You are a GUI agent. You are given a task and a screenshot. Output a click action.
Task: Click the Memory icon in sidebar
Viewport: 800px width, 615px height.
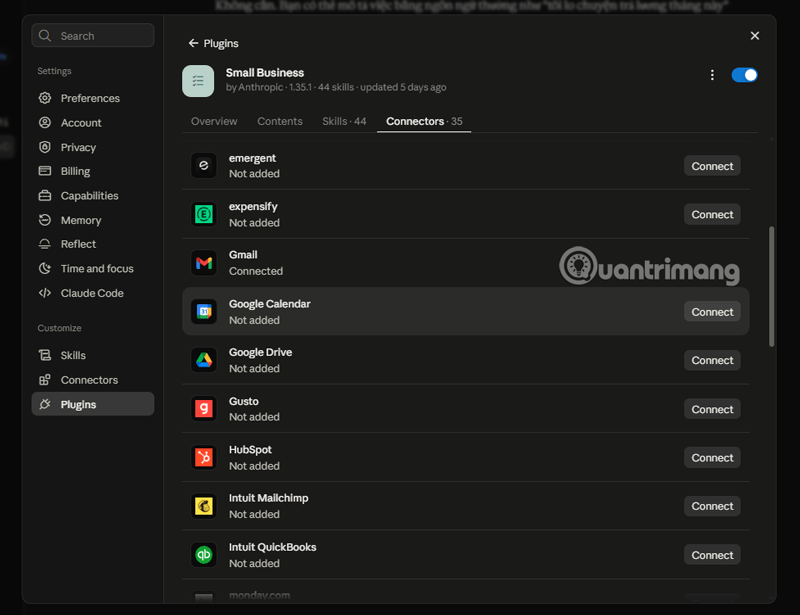pyautogui.click(x=45, y=220)
